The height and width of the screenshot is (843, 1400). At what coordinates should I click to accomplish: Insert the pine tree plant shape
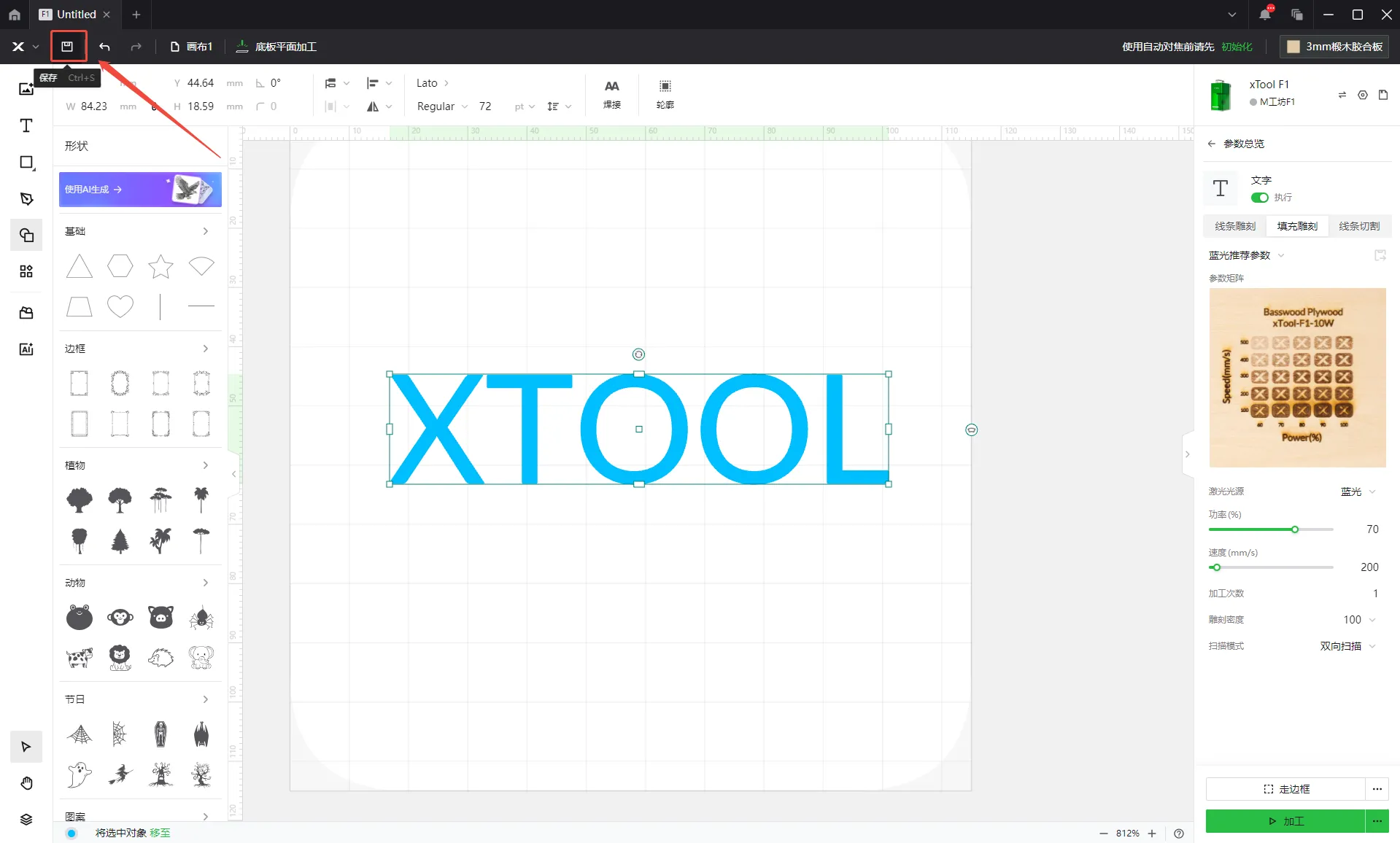120,541
